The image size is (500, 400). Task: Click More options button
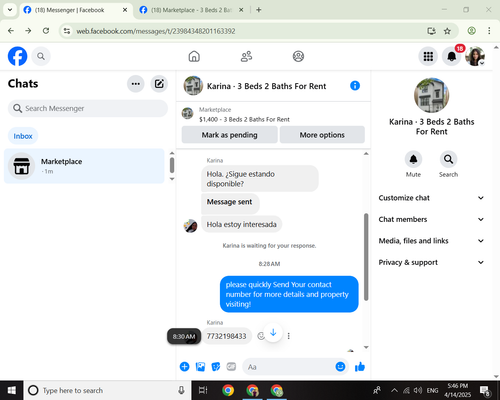coord(322,135)
